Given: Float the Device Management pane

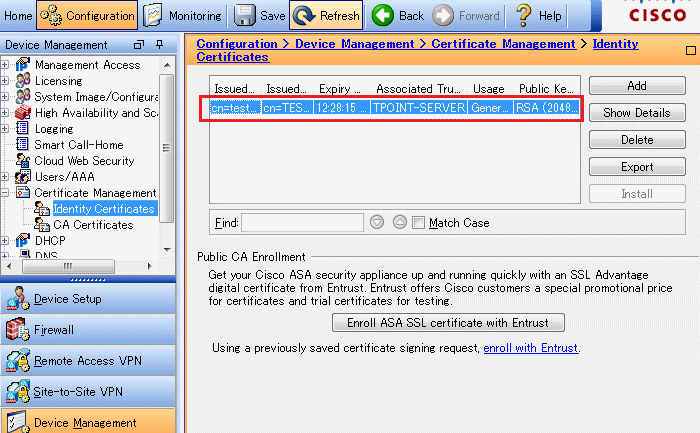Looking at the screenshot, I should coord(139,45).
